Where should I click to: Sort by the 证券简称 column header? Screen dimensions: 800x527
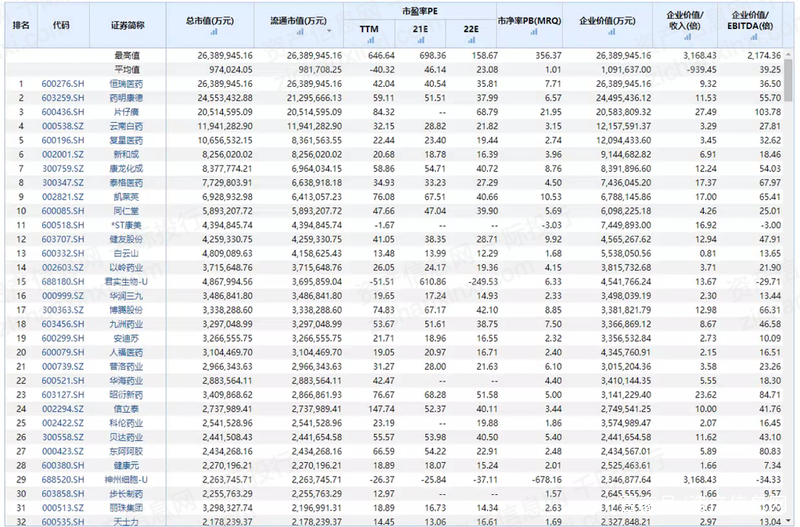(128, 25)
